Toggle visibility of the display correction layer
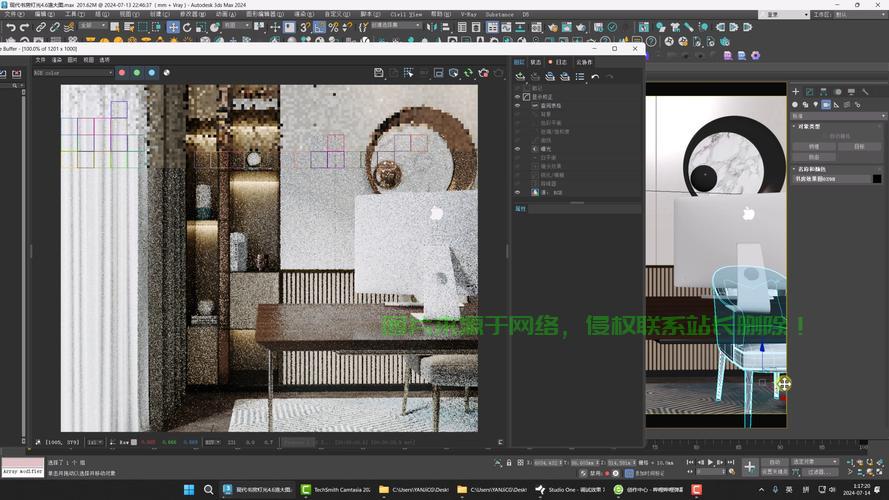The height and width of the screenshot is (500, 889). click(x=518, y=97)
